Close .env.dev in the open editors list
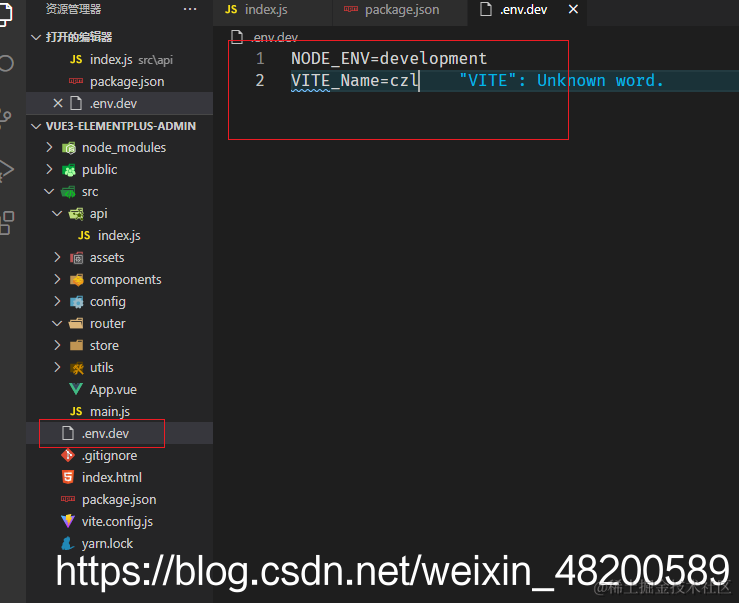The image size is (739, 603). (58, 103)
